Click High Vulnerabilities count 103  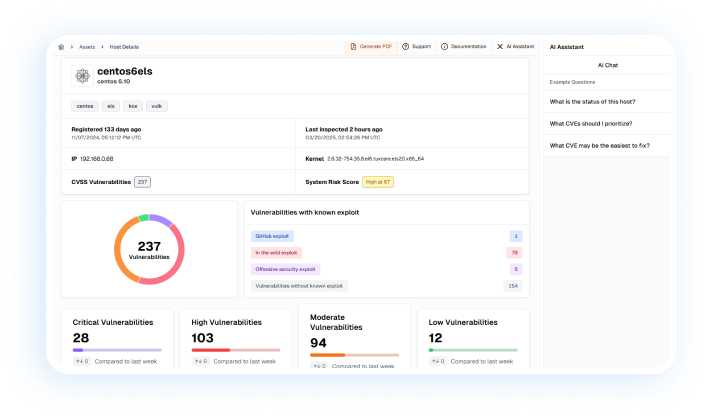(202, 338)
